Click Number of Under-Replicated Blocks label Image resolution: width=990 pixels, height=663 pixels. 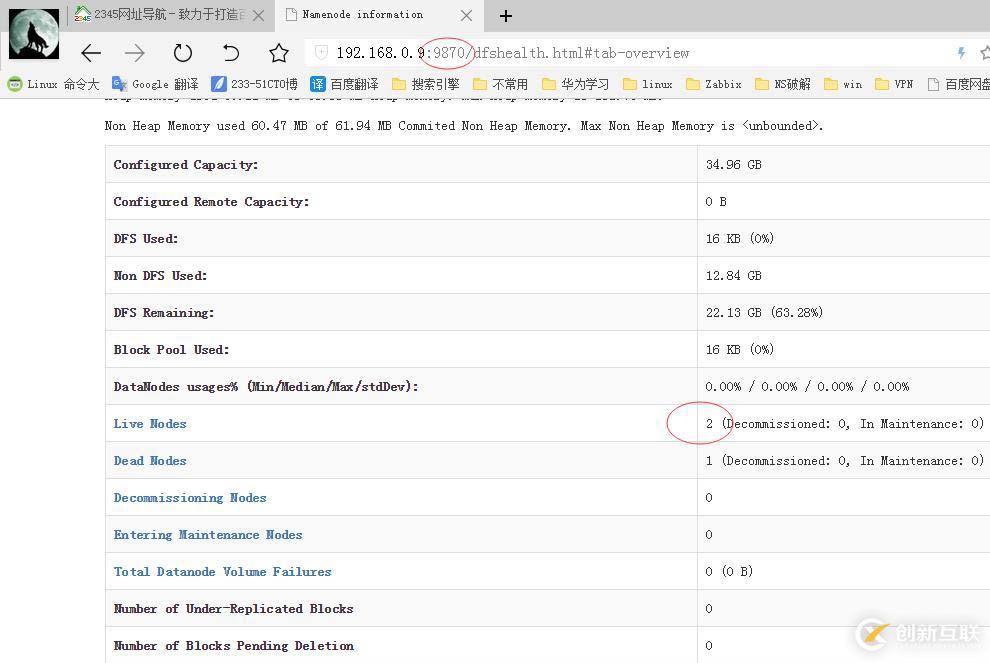tap(233, 609)
